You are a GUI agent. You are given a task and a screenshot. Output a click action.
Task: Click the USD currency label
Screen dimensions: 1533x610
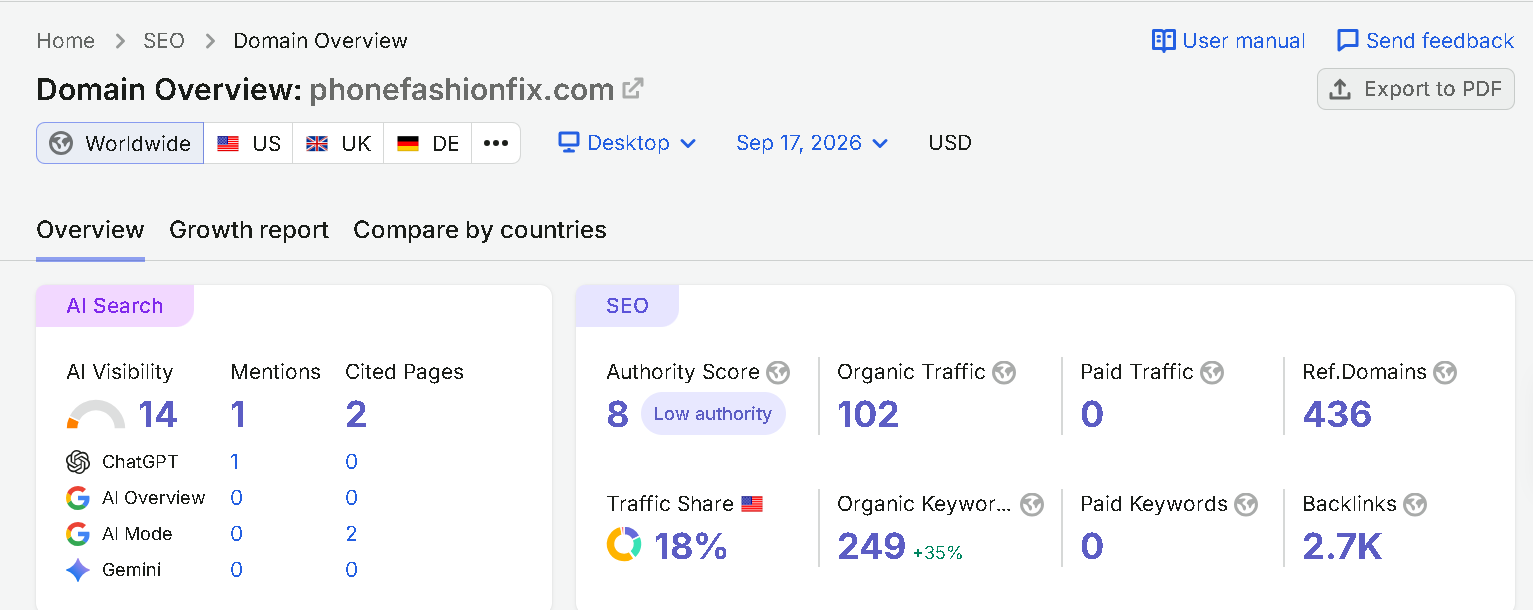tap(950, 143)
